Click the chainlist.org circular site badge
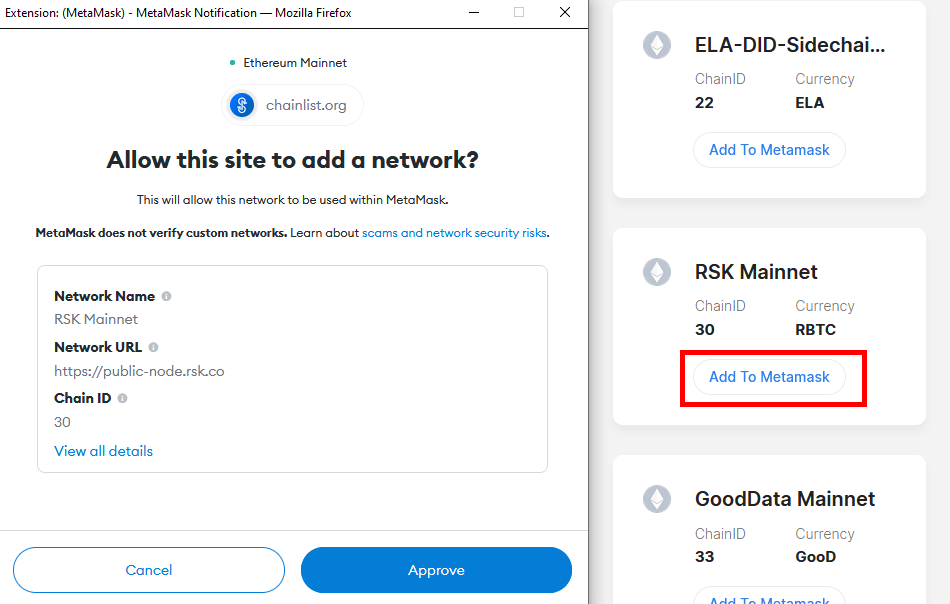Screen dimensions: 950x604 pos(240,104)
